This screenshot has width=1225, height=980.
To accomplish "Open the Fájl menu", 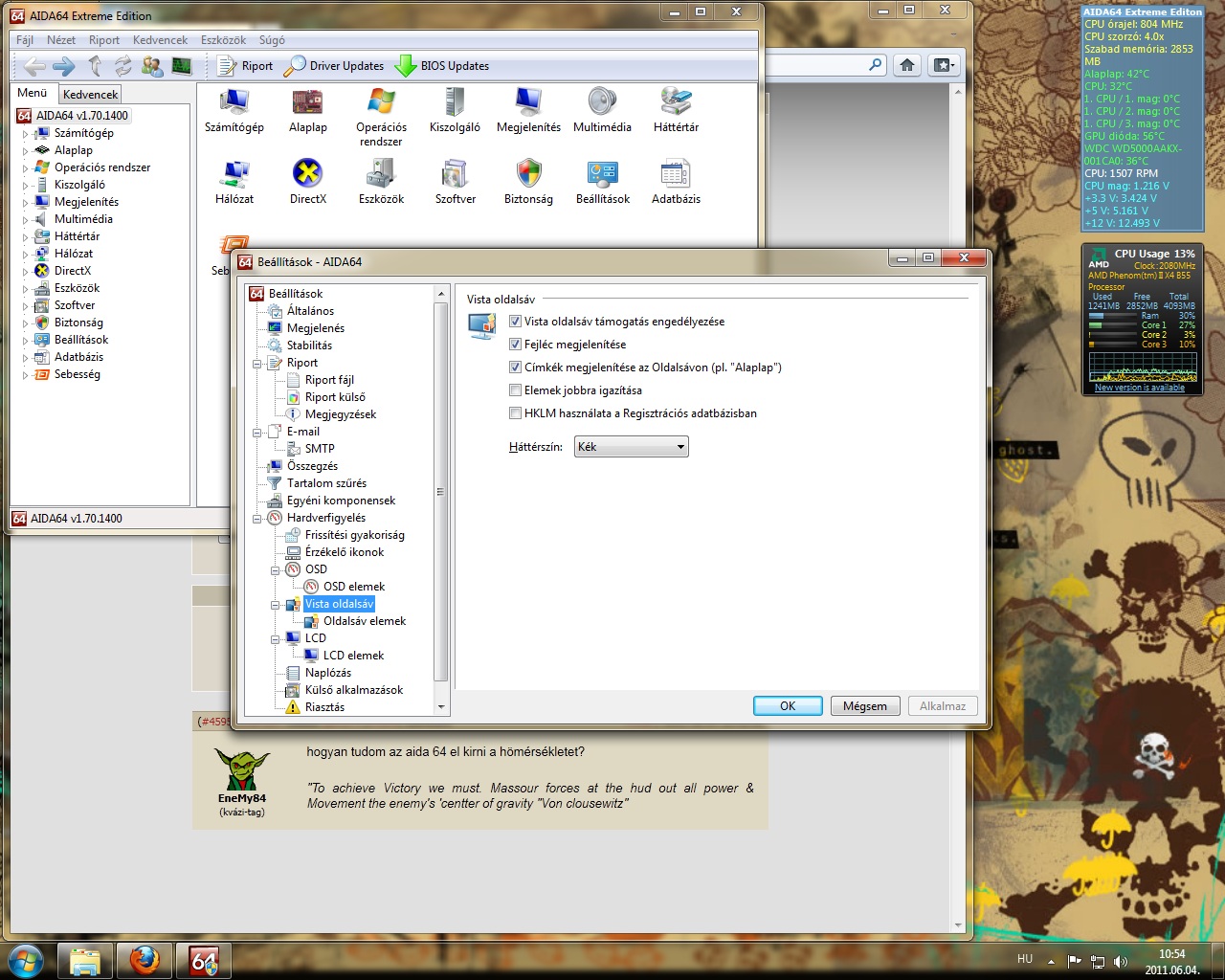I will click(25, 40).
